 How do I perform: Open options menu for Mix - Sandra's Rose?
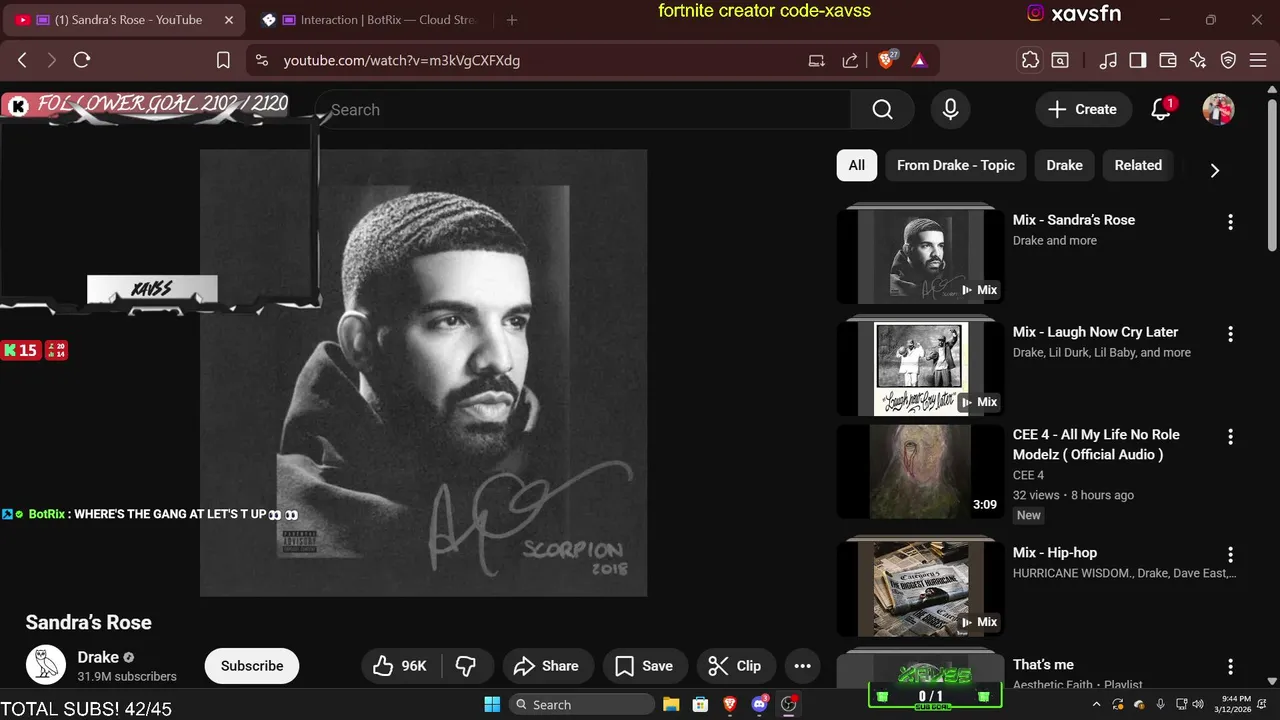tap(1230, 222)
